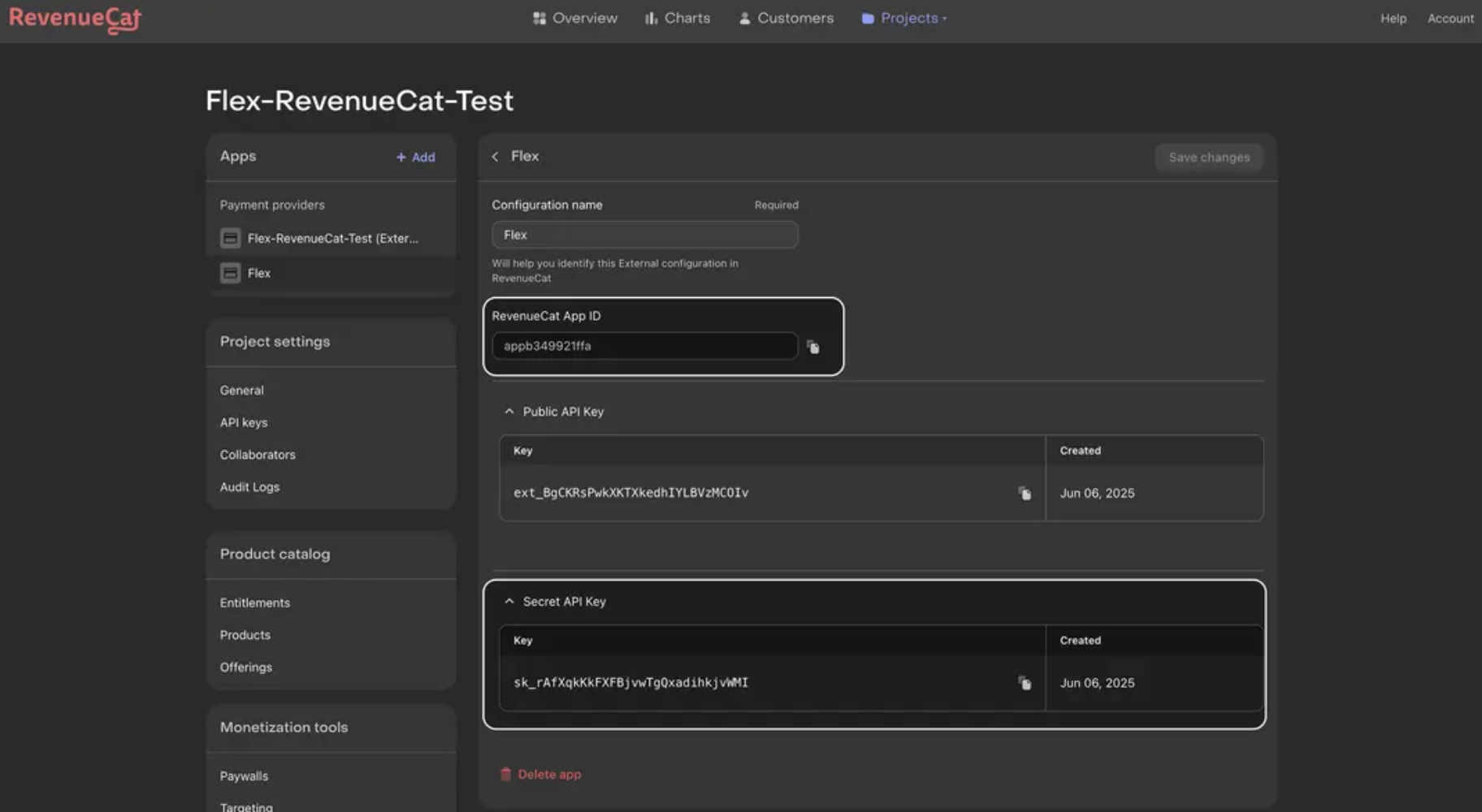Click the RevenueCat App ID field
Screen dimensions: 1482x812
644,346
